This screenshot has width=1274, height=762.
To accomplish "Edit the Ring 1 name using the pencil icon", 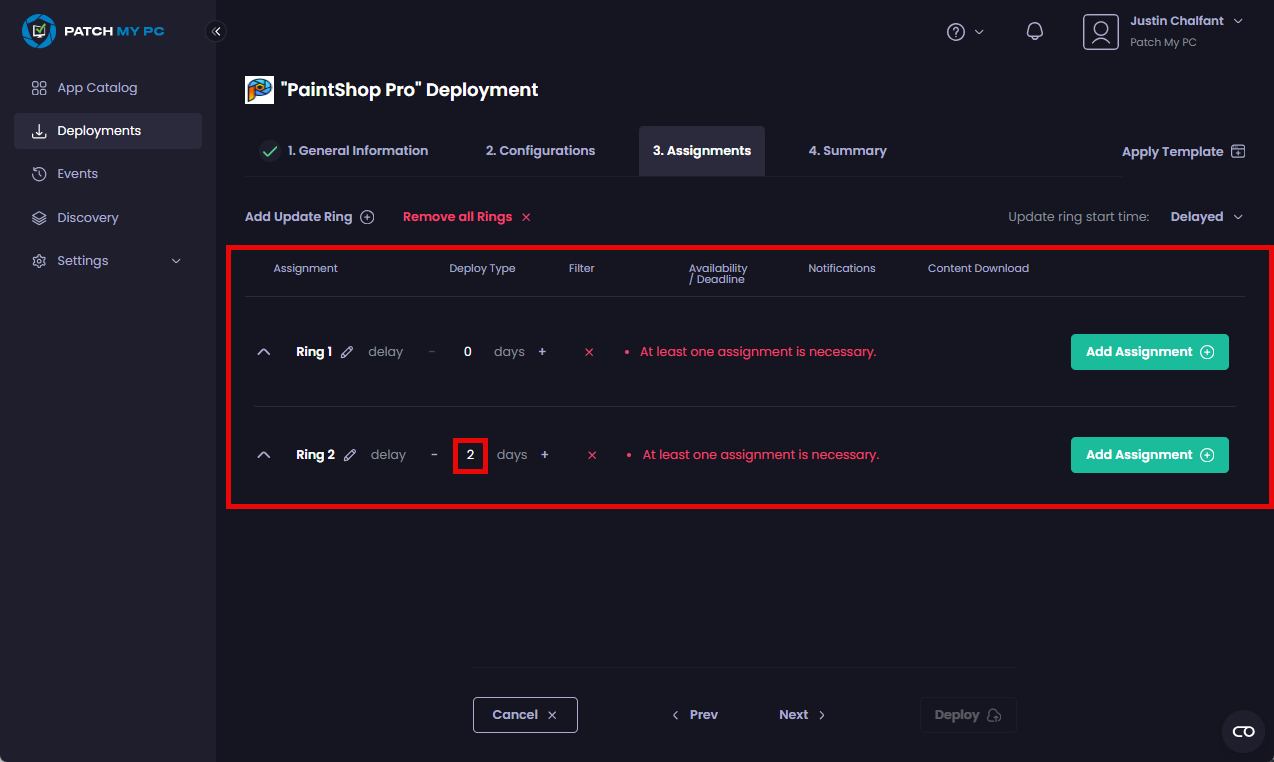I will click(x=347, y=351).
